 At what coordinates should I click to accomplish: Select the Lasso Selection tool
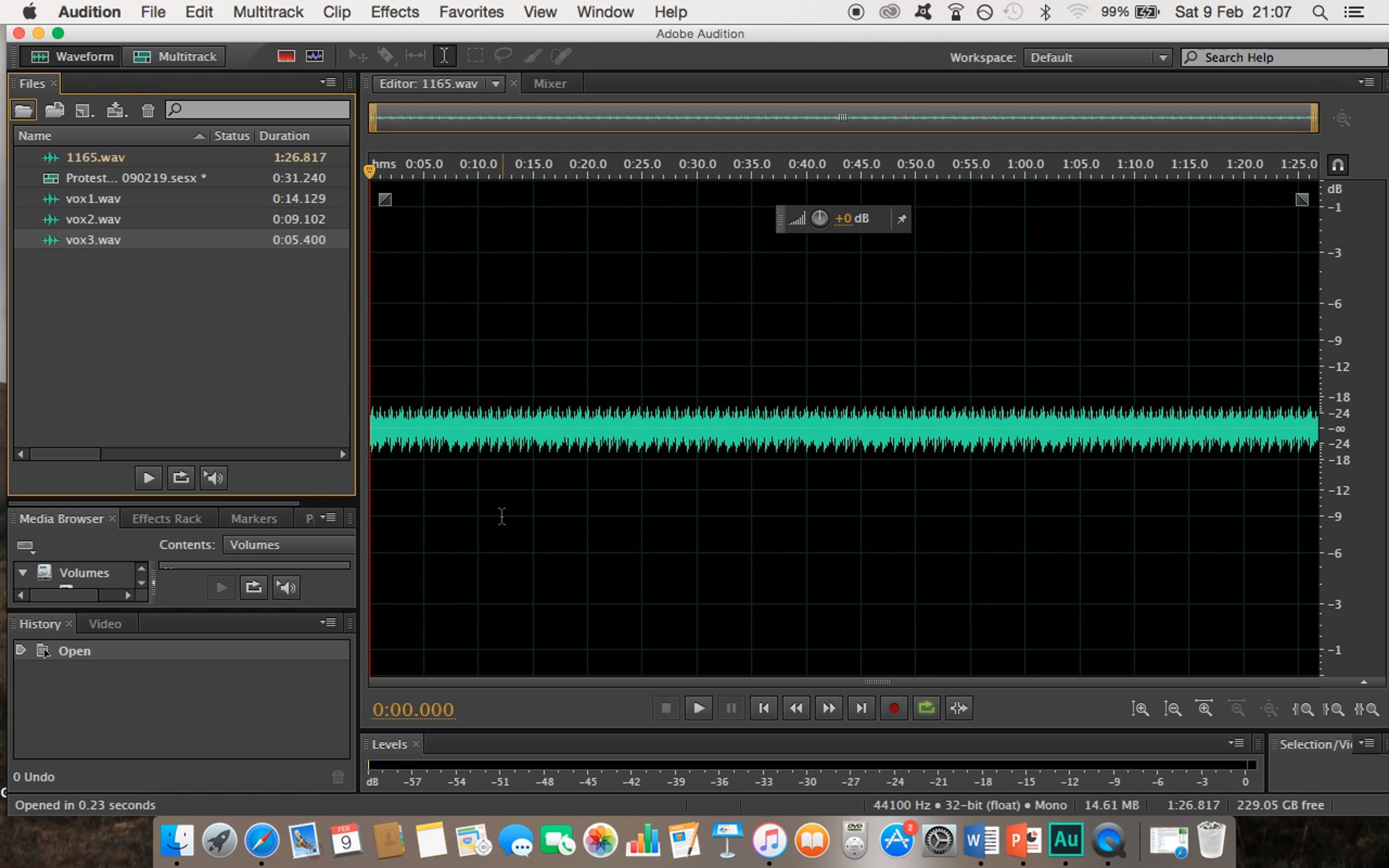(x=503, y=56)
